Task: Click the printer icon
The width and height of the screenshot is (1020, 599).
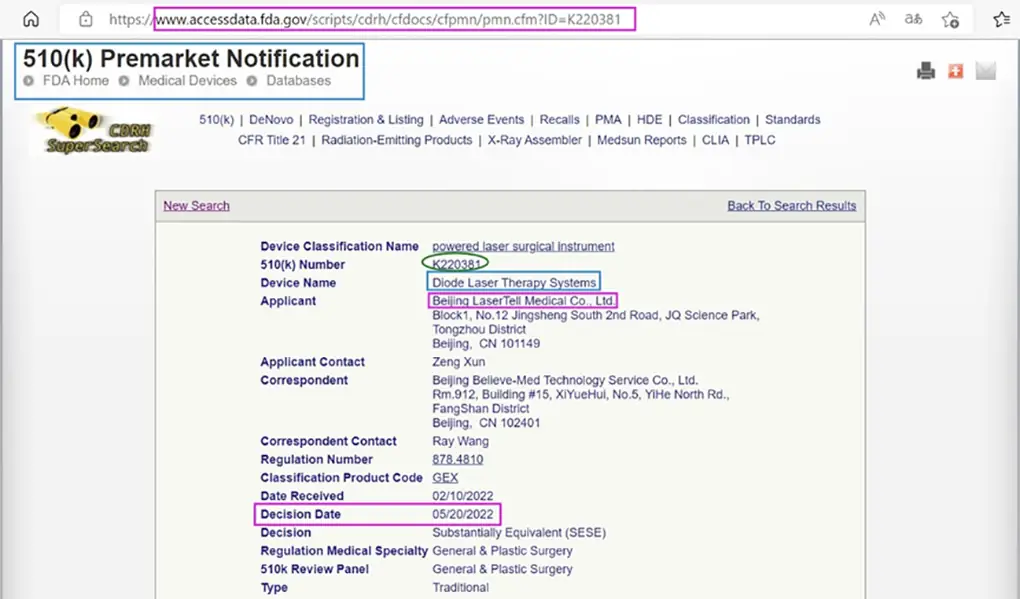Action: point(926,71)
